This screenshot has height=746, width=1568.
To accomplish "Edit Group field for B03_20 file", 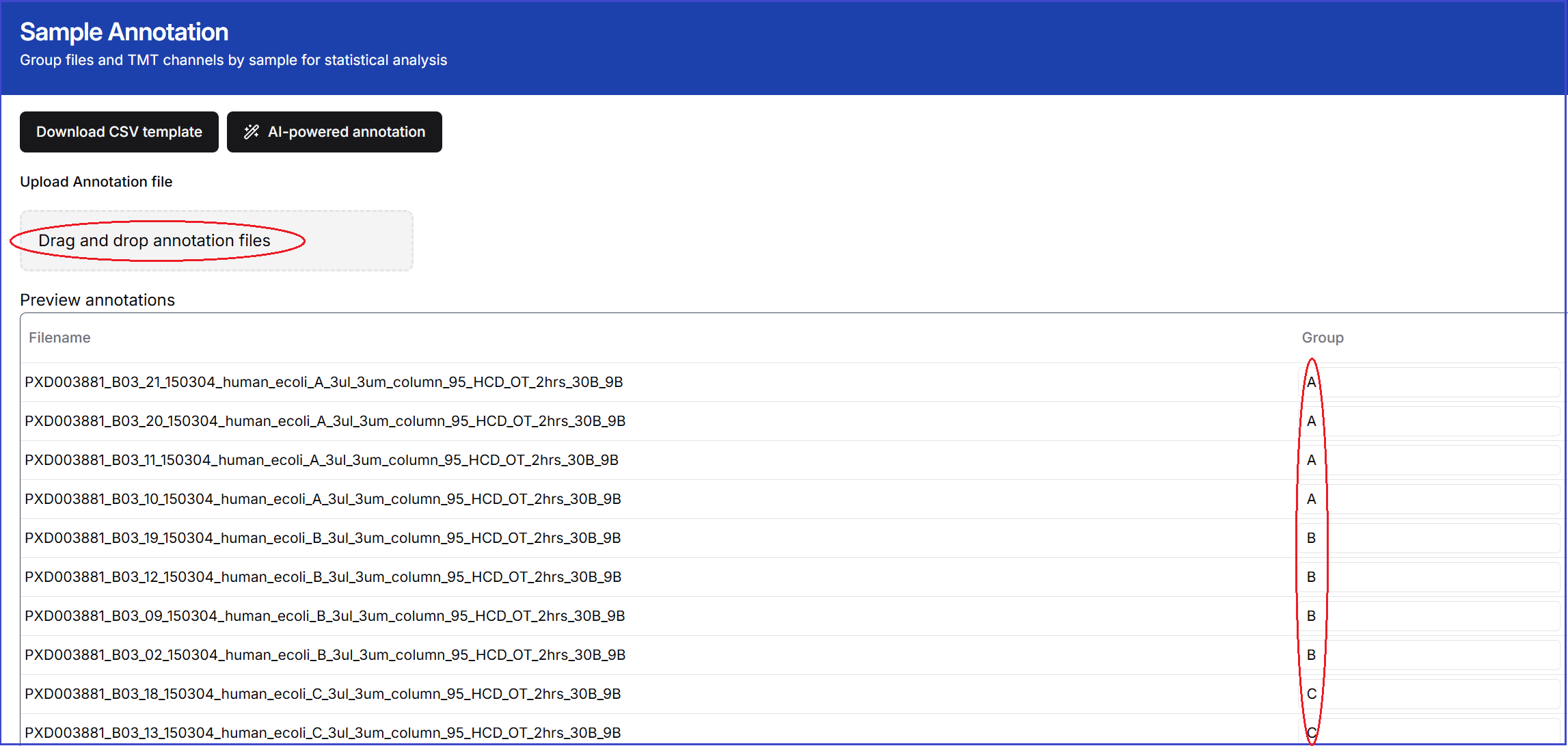I will [x=1429, y=421].
